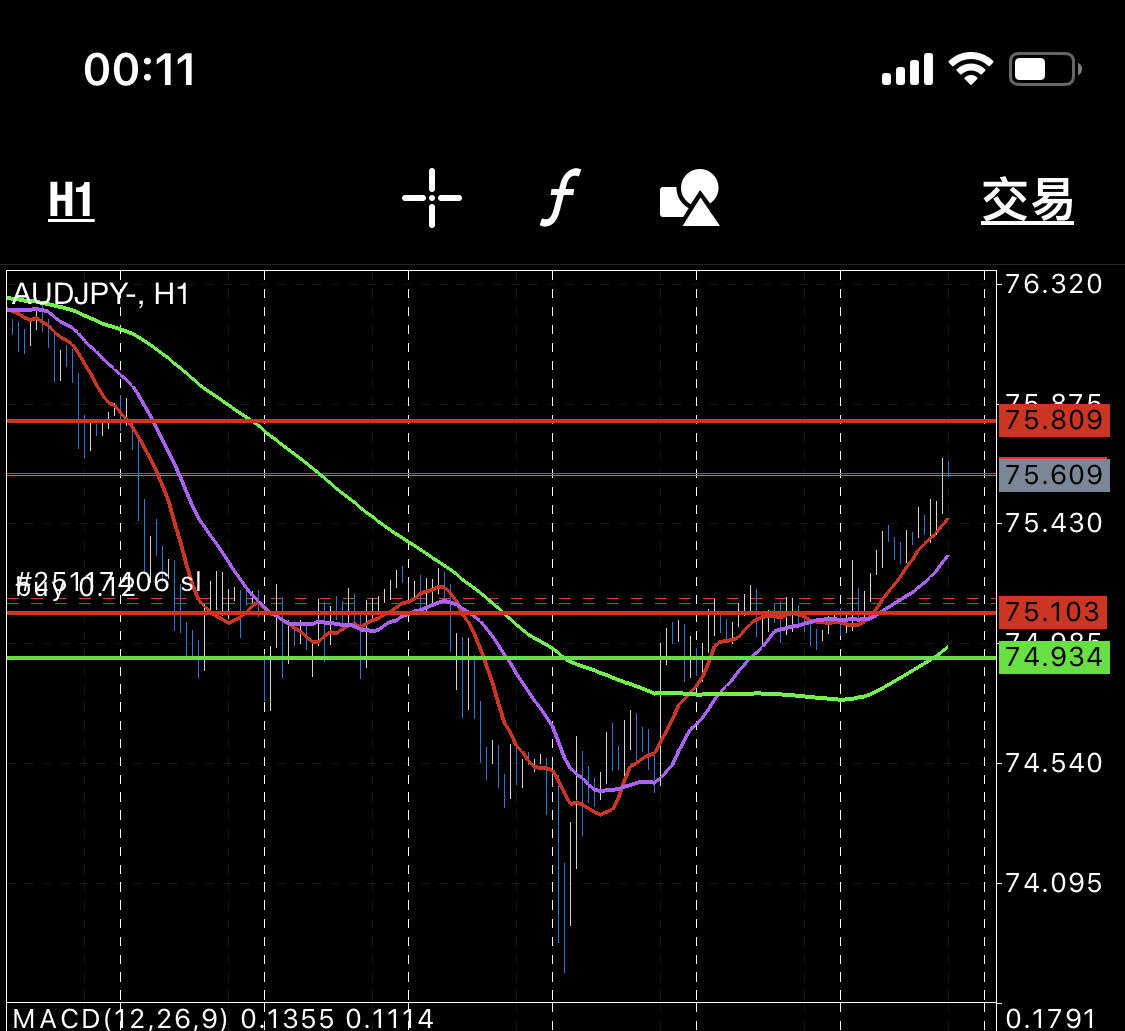Tap the battery status icon
This screenshot has width=1125, height=1031.
click(x=1045, y=69)
